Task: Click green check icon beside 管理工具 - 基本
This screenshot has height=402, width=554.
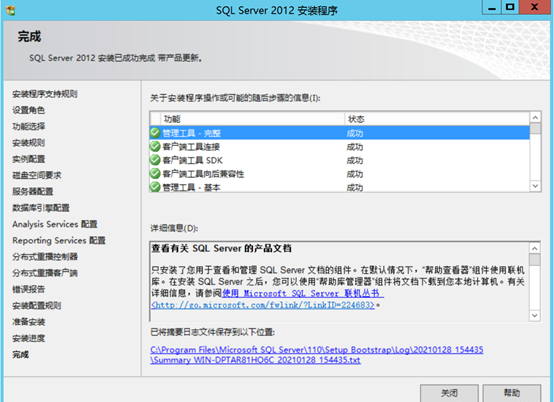Action: click(155, 187)
